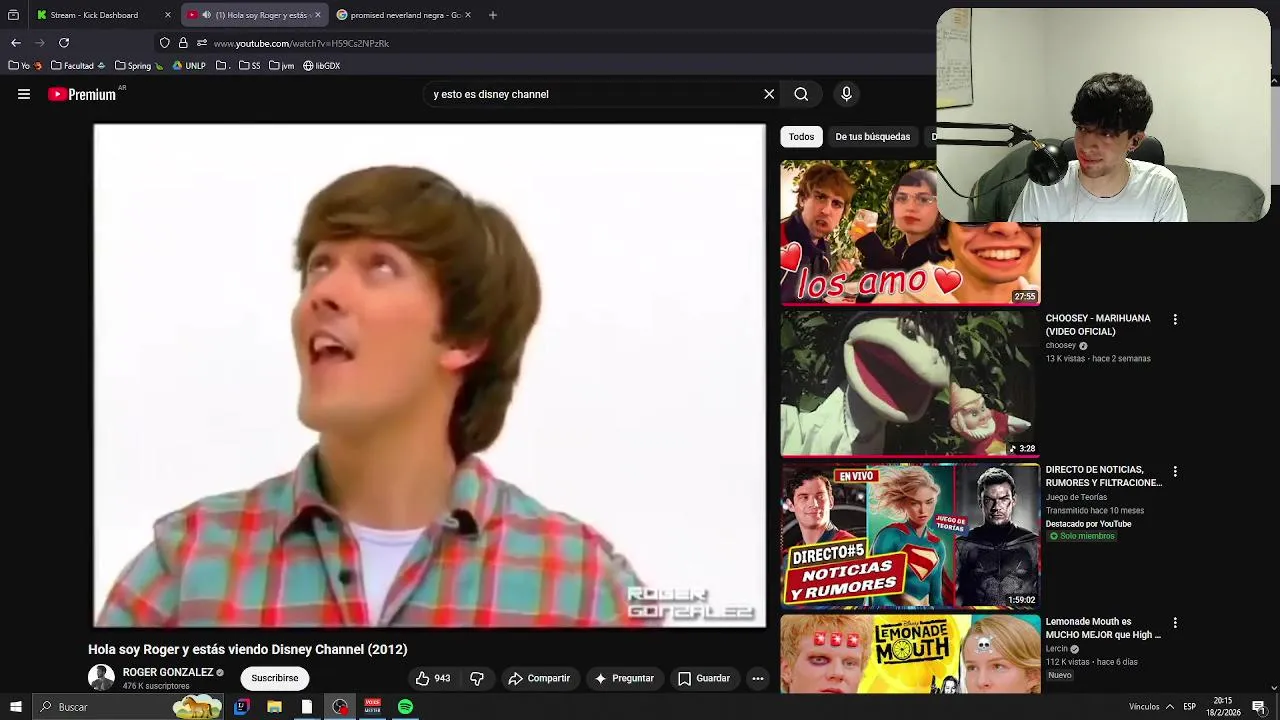Open IntelliJ icon in the taskbar
This screenshot has width=1280, height=720.
click(241, 707)
